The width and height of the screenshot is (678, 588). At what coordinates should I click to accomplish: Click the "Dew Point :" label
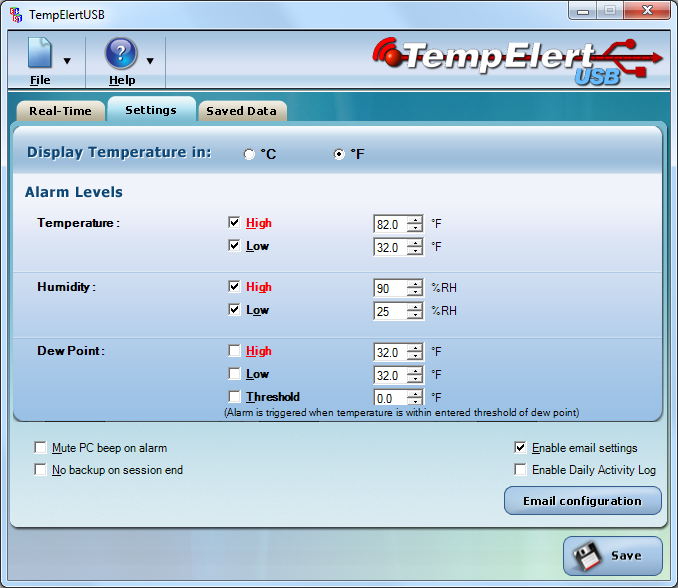tap(71, 351)
